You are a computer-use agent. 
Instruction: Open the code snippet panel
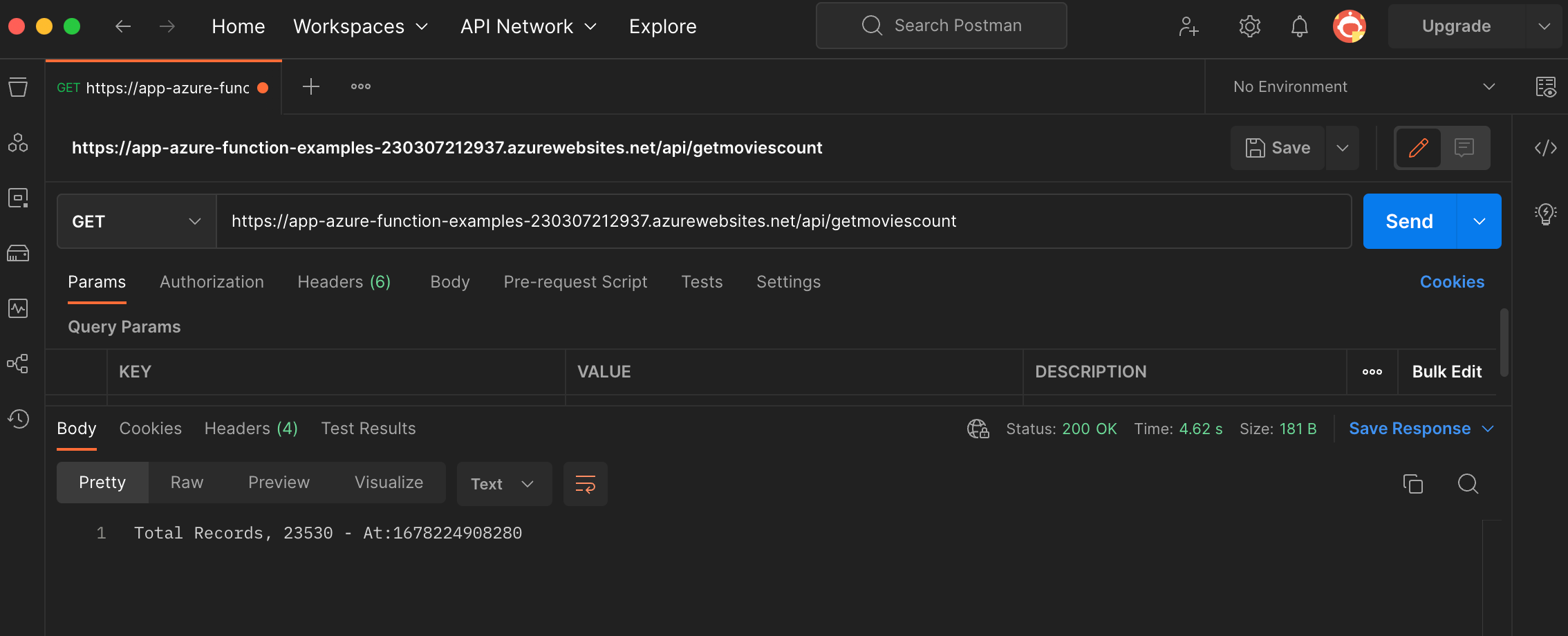(1546, 147)
